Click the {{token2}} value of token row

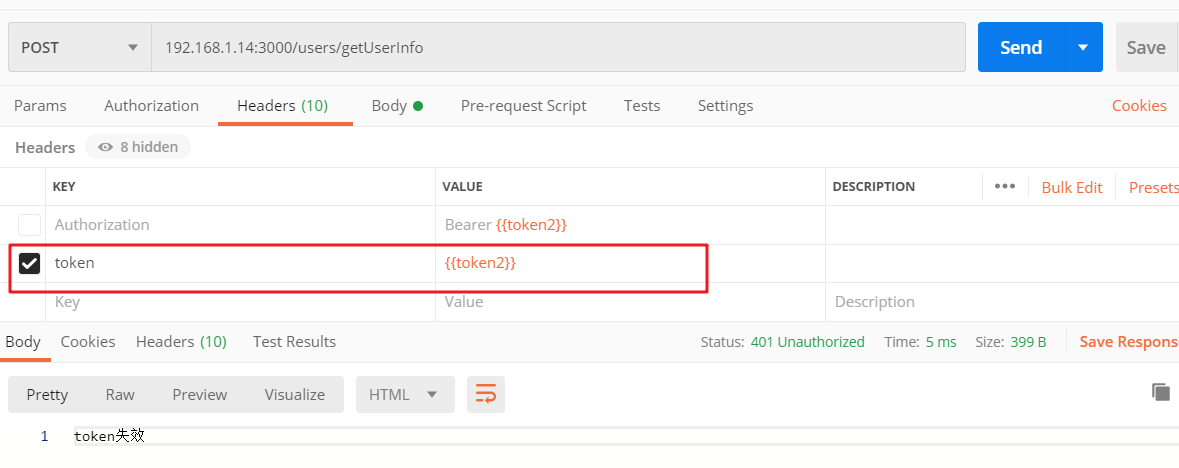(x=630, y=263)
